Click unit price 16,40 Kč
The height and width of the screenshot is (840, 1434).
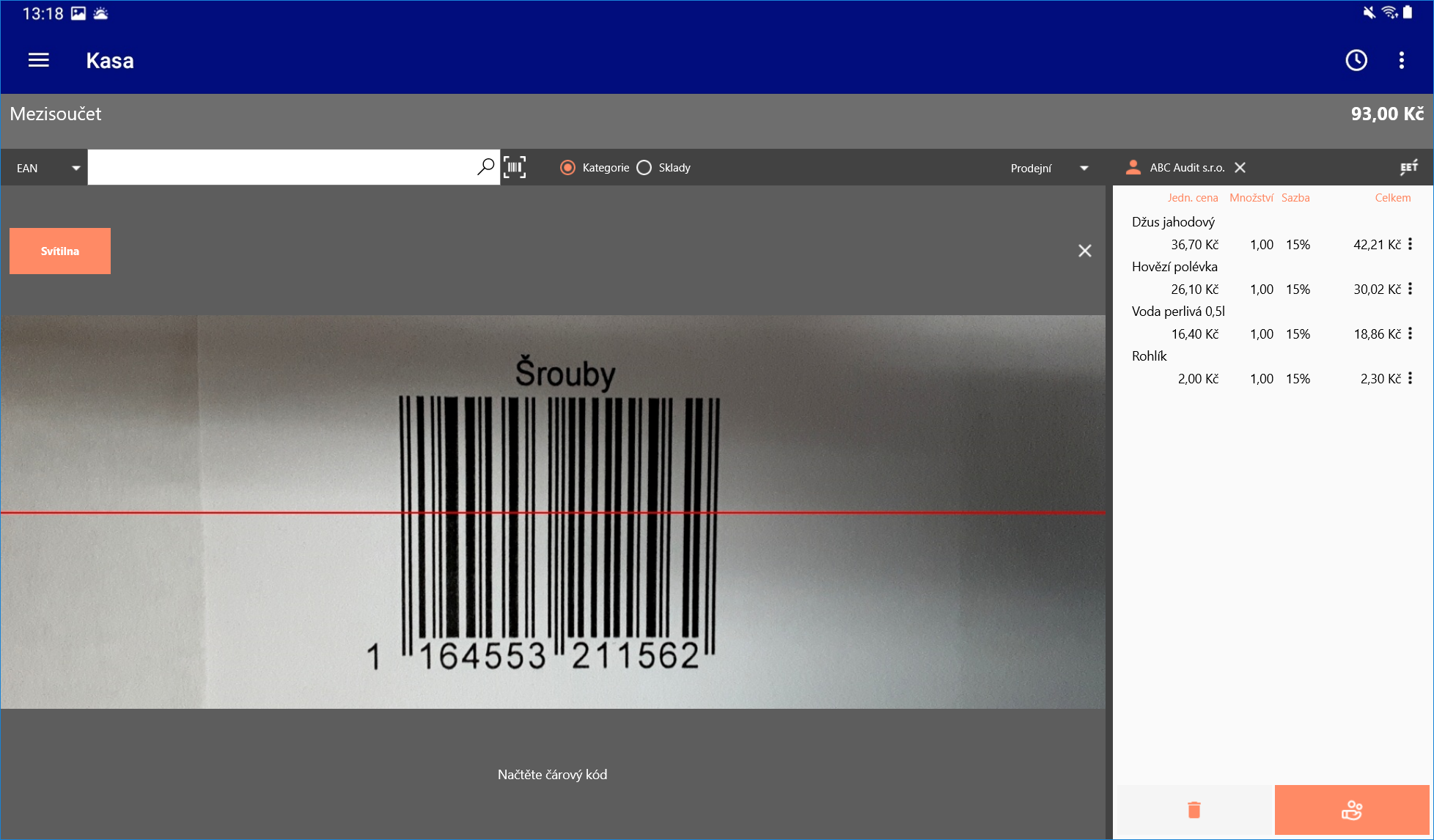point(1194,334)
